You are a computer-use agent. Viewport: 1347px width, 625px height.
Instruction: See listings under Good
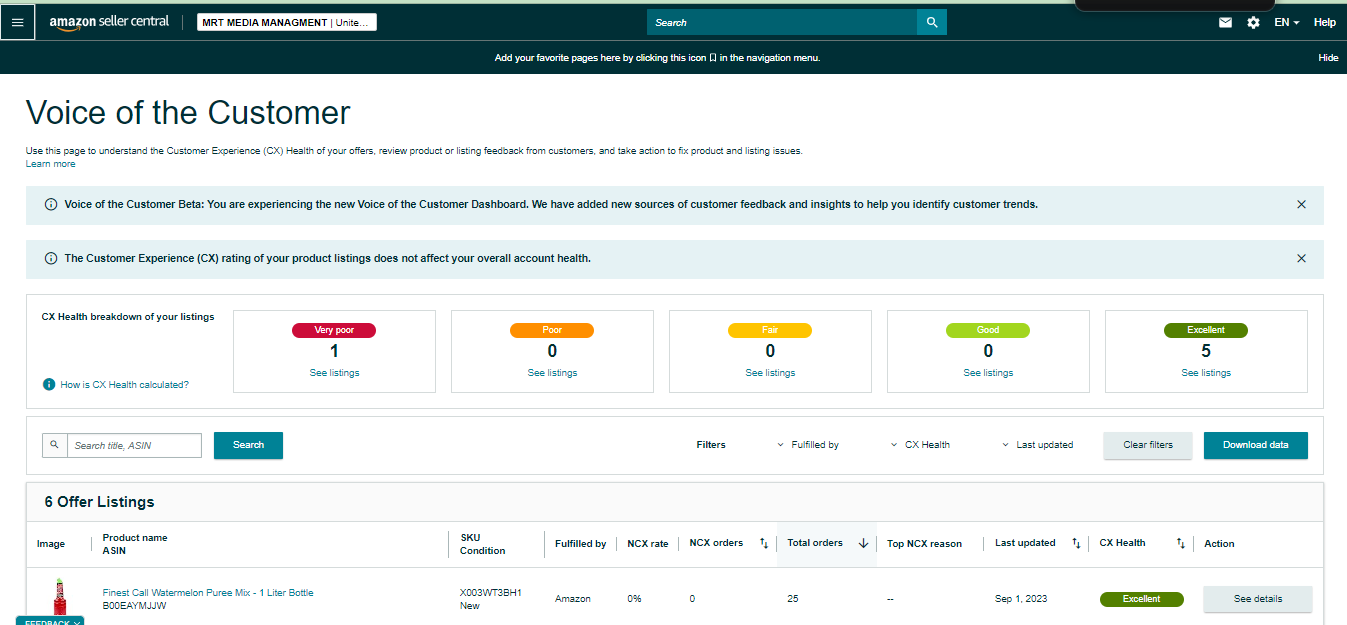(988, 373)
